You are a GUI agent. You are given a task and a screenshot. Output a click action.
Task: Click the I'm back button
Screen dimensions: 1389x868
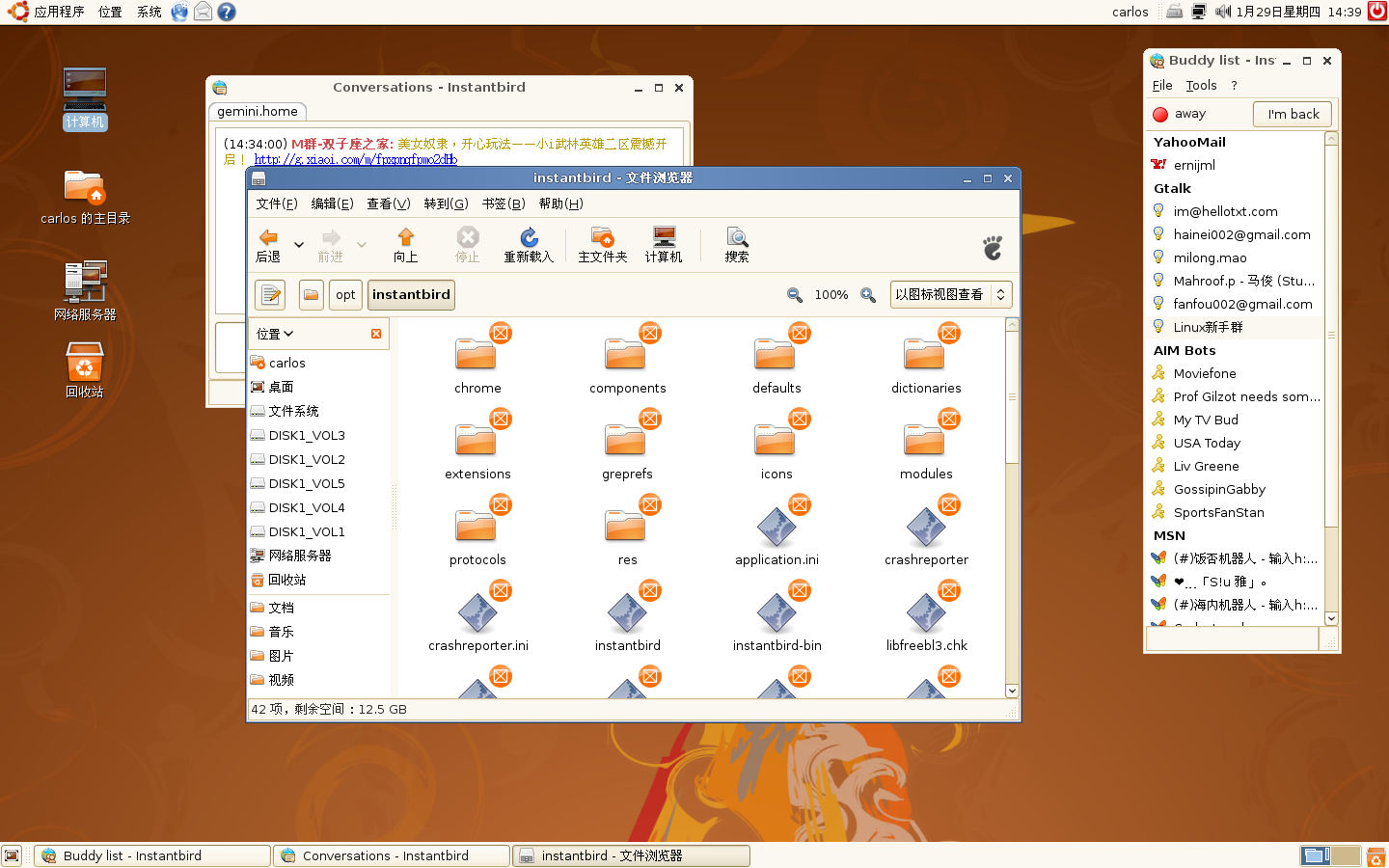(1293, 114)
